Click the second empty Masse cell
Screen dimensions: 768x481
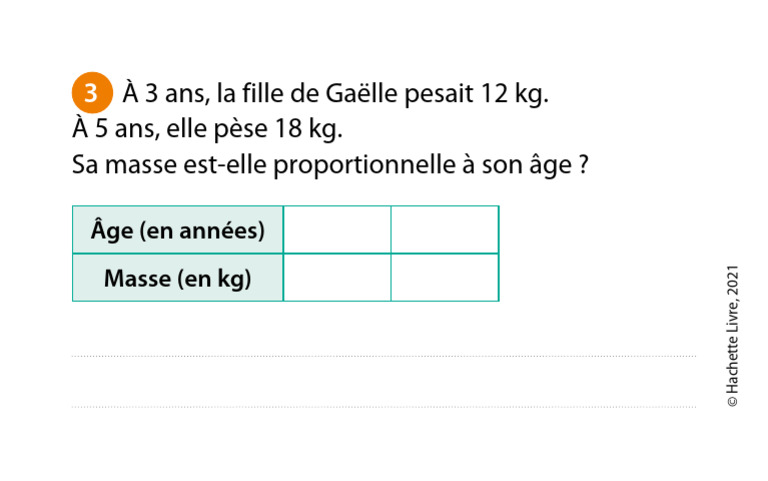point(444,278)
